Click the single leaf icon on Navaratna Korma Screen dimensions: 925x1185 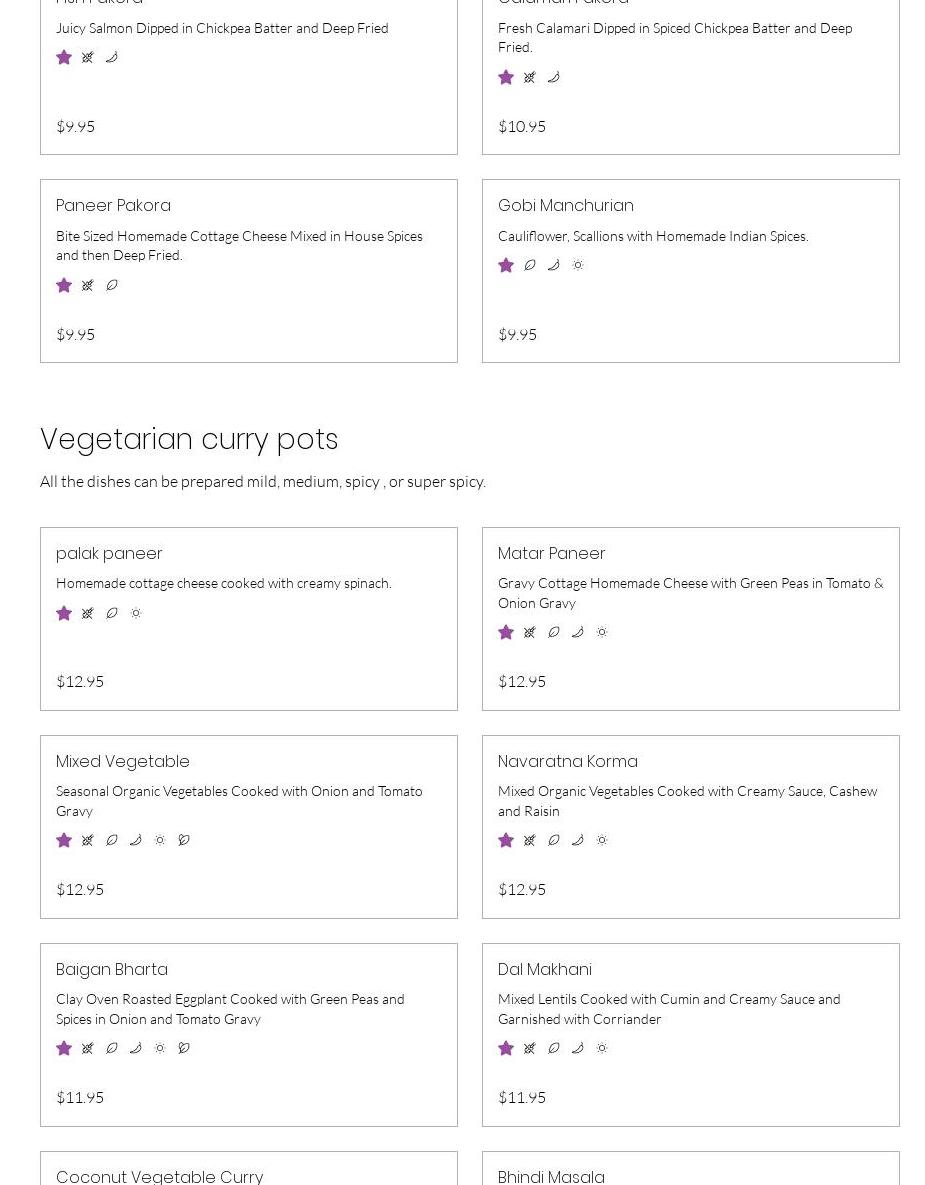coord(554,840)
